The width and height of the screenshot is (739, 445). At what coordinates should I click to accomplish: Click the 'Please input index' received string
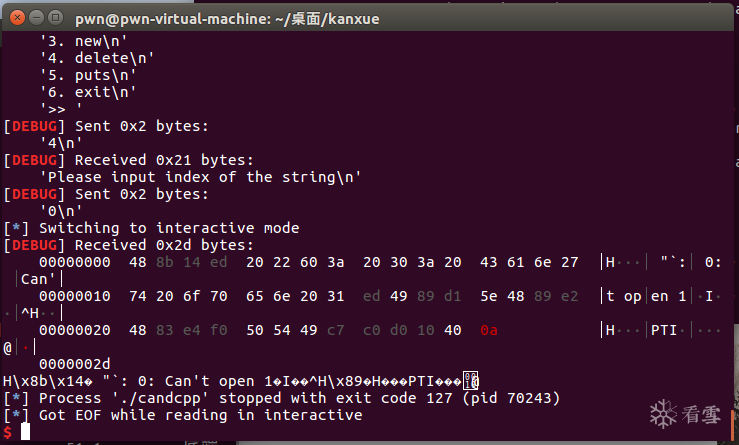point(200,177)
